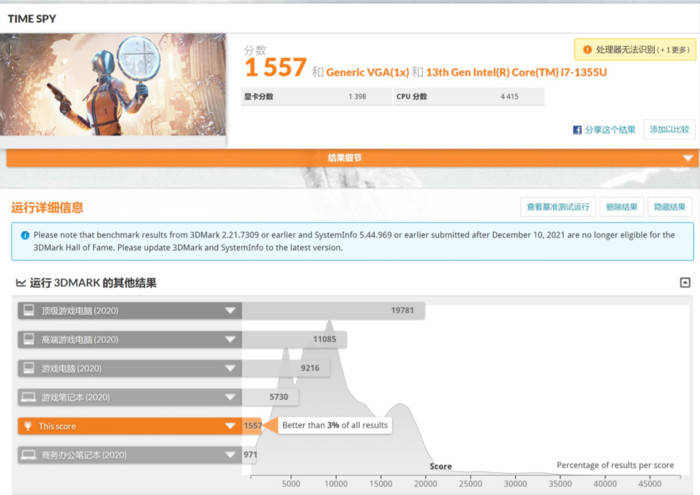Click the 9216 score bar value
Screen dimensions: 700x495
coord(310,368)
